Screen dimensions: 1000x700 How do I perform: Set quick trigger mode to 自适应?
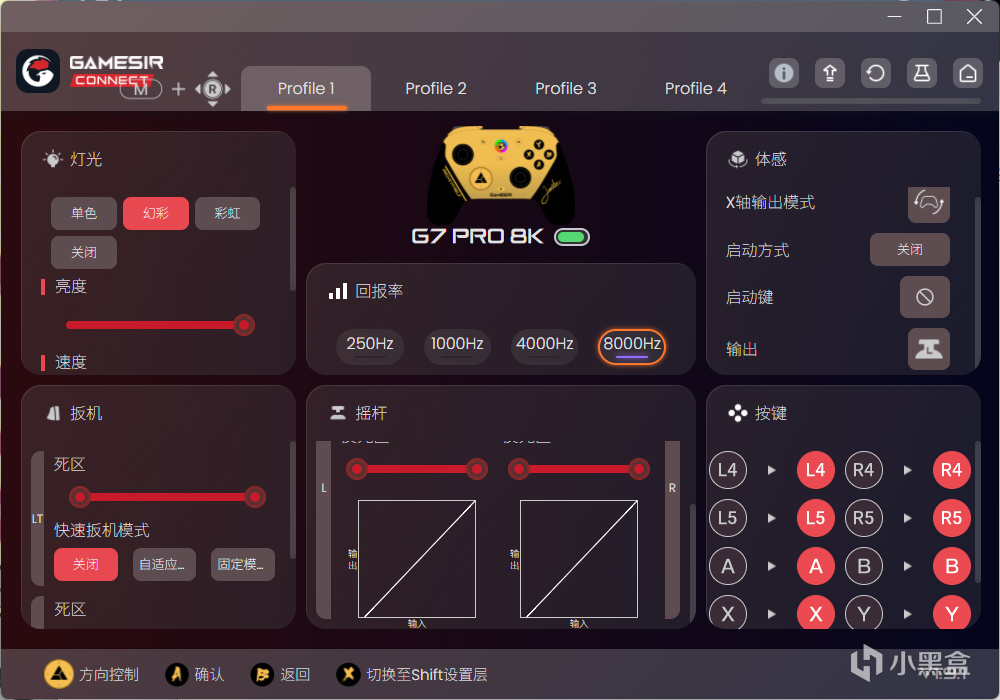[164, 564]
